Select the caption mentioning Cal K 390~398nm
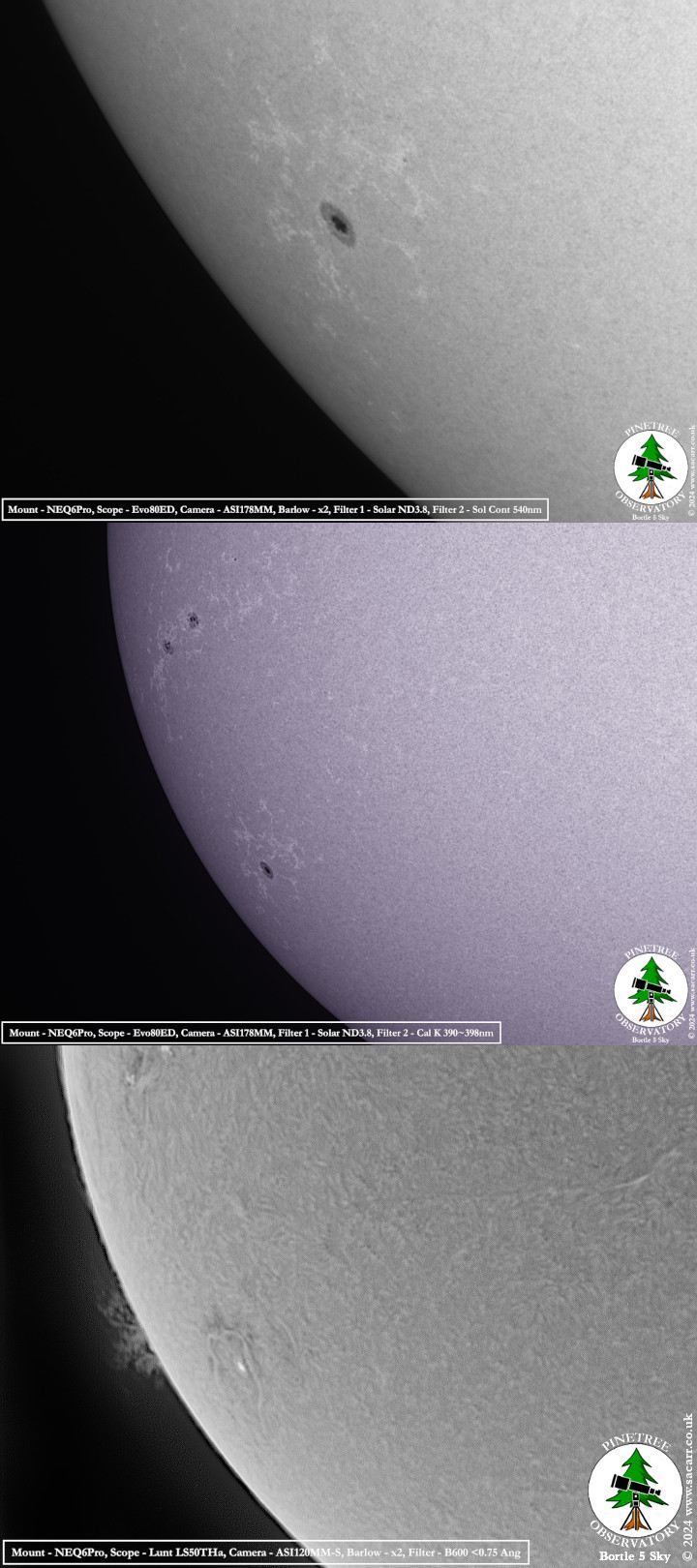Image resolution: width=697 pixels, height=1568 pixels. click(251, 1033)
